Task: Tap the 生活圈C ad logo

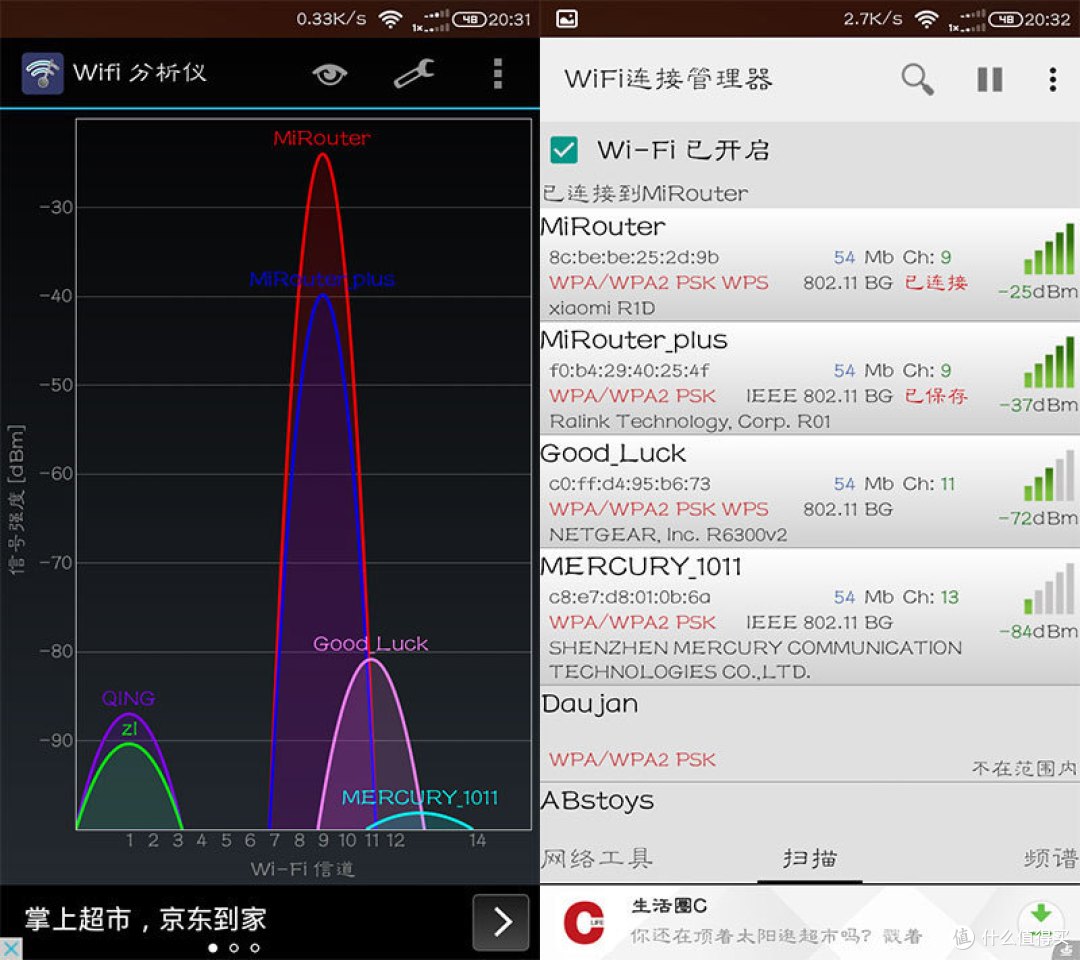Action: [583, 922]
